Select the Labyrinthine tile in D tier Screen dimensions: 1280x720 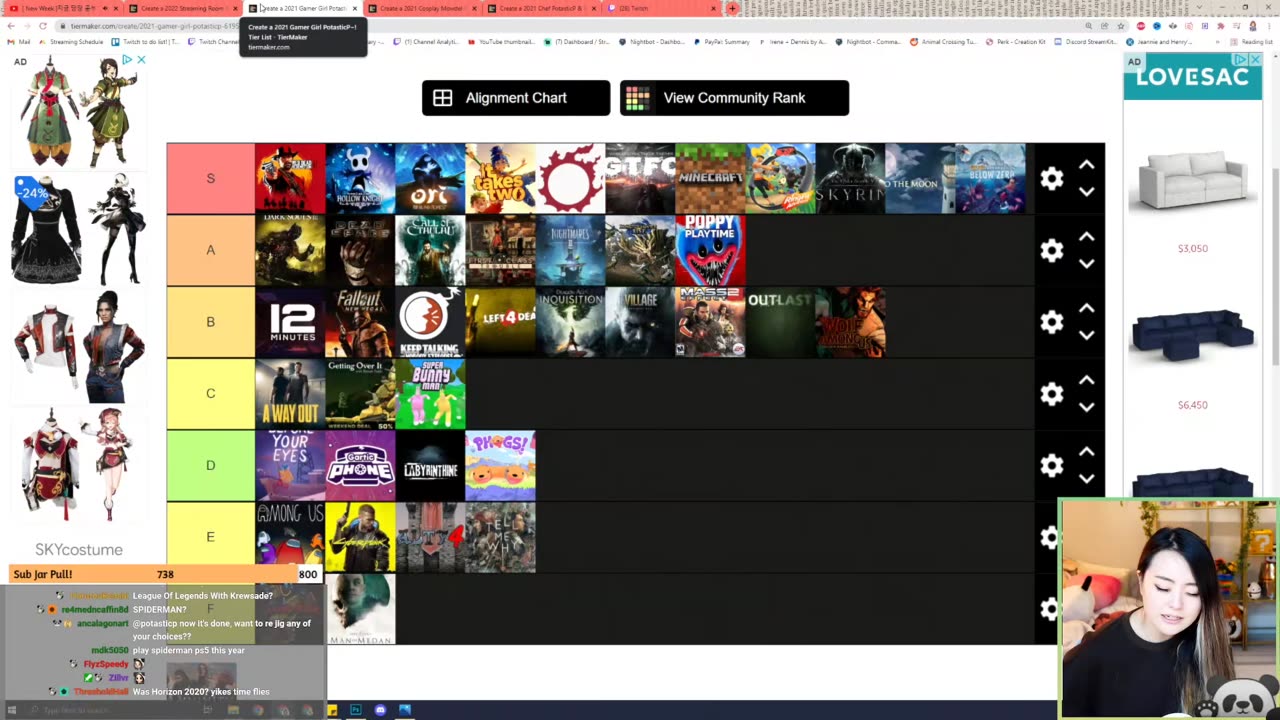(x=430, y=466)
